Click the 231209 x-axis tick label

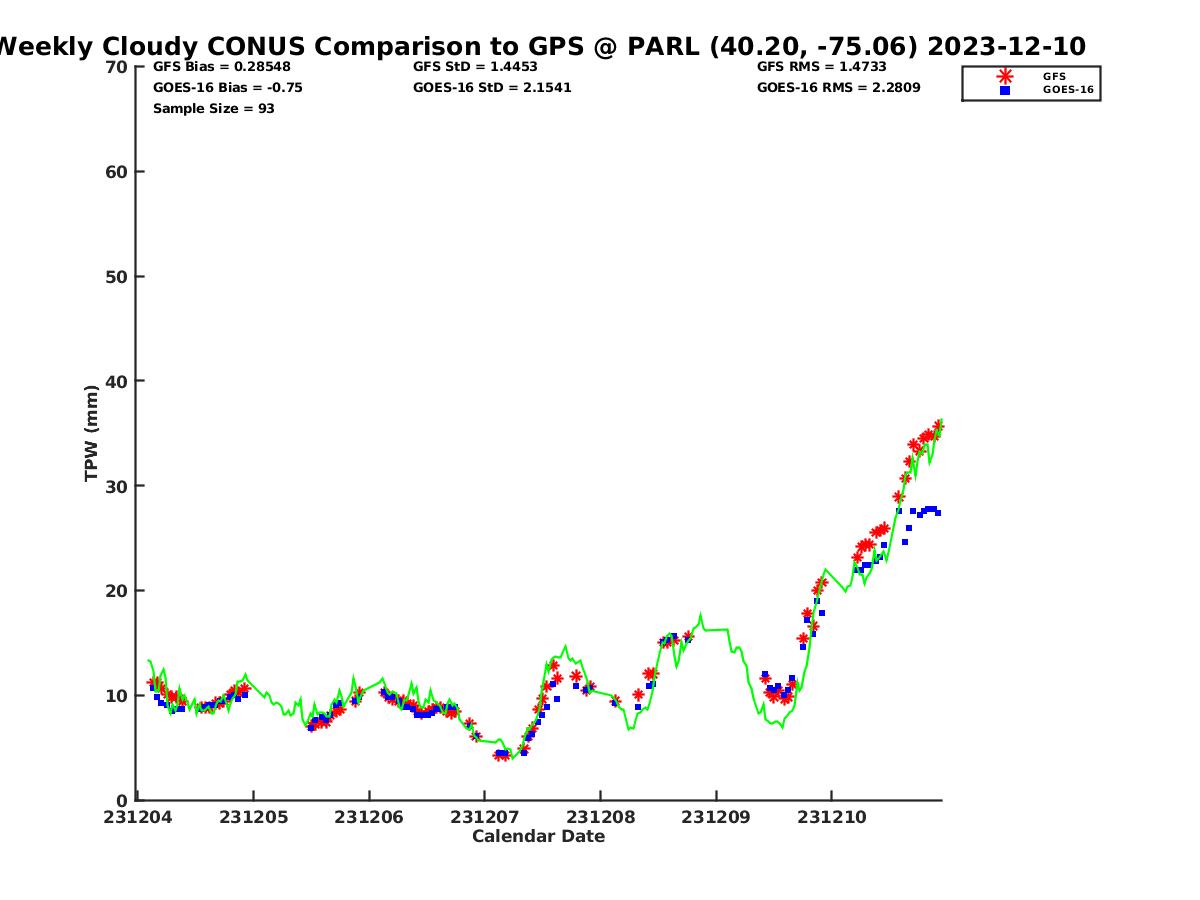716,818
